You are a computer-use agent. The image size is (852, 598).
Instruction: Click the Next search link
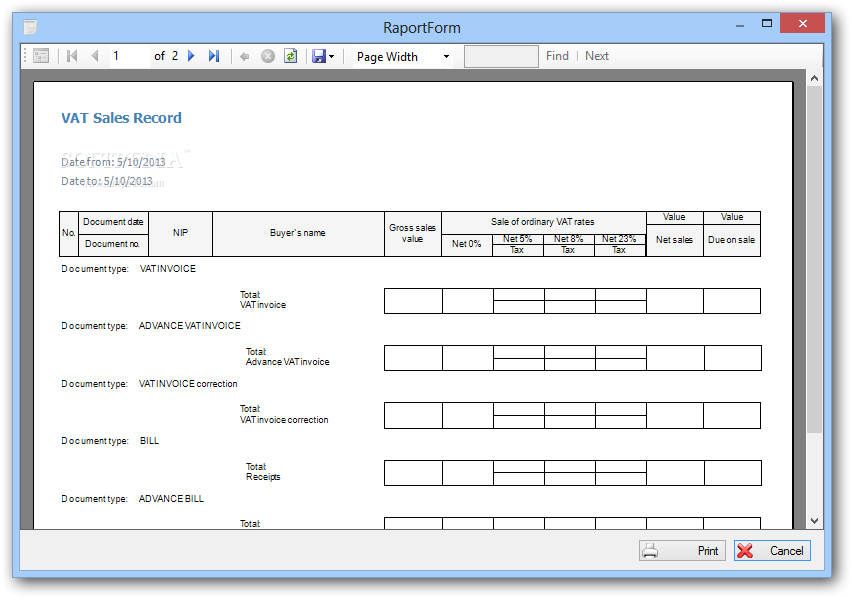(x=597, y=56)
